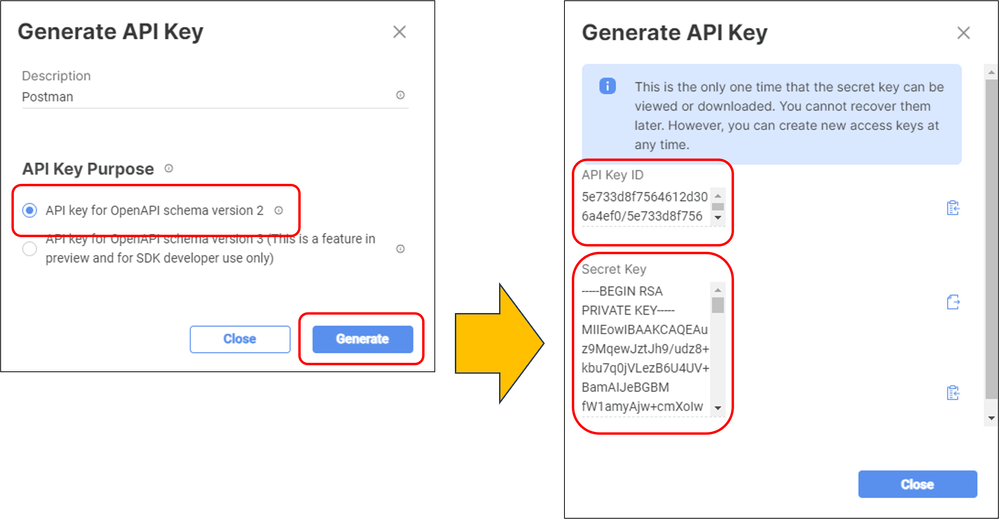Click the blue Close button in the right dialog

[917, 484]
